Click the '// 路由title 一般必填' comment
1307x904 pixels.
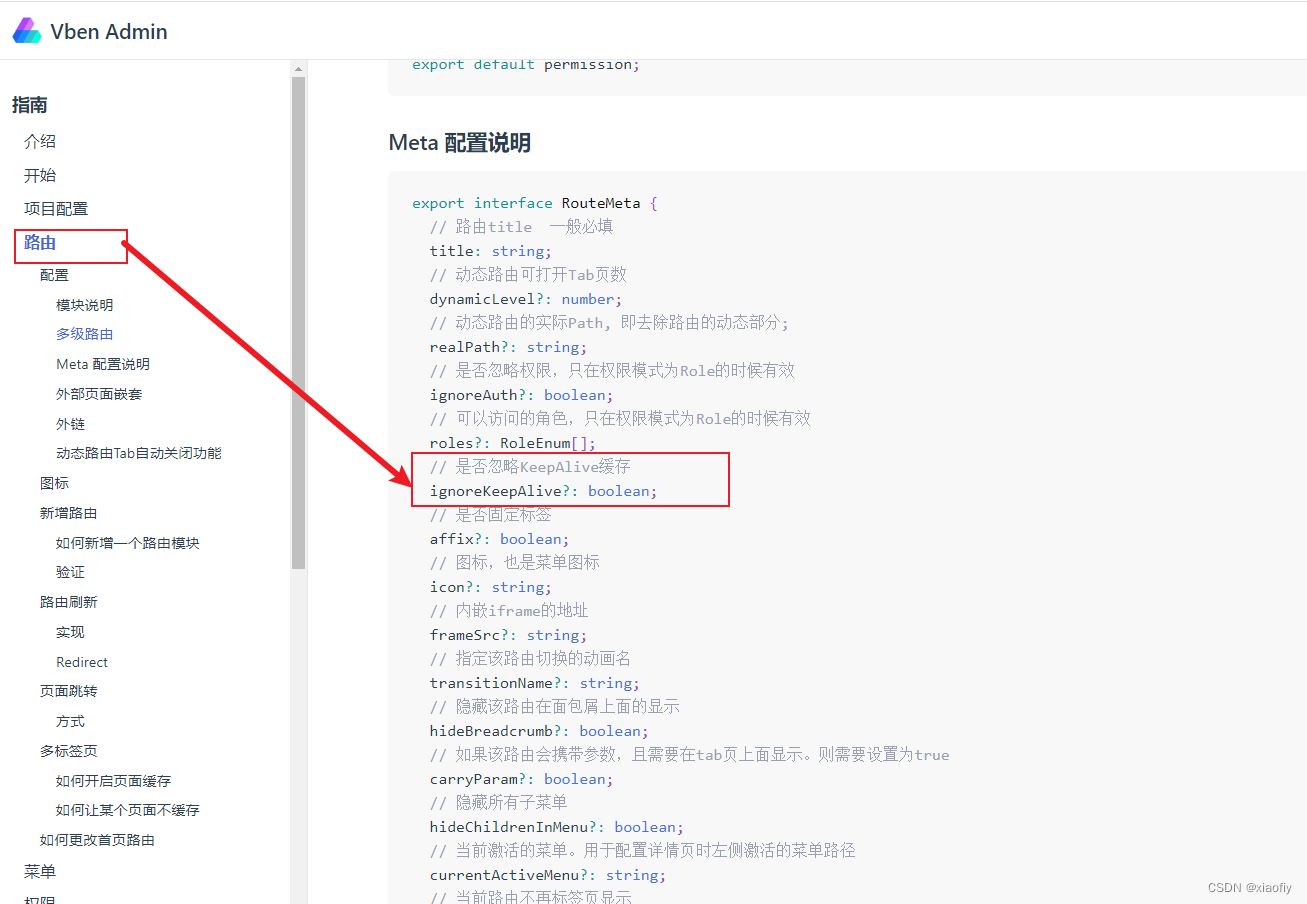pyautogui.click(x=521, y=227)
